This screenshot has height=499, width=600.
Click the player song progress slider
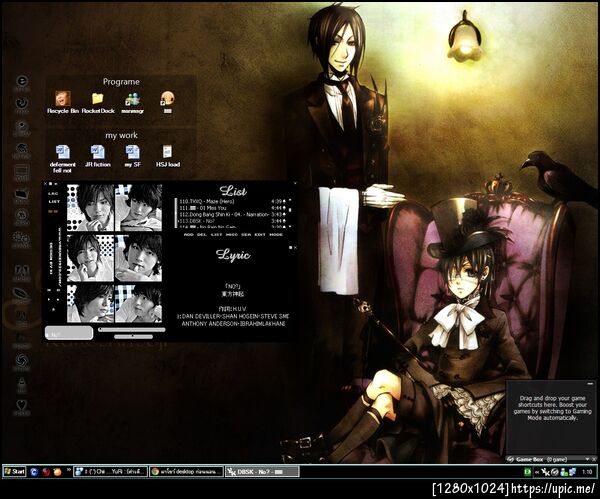(x=132, y=329)
